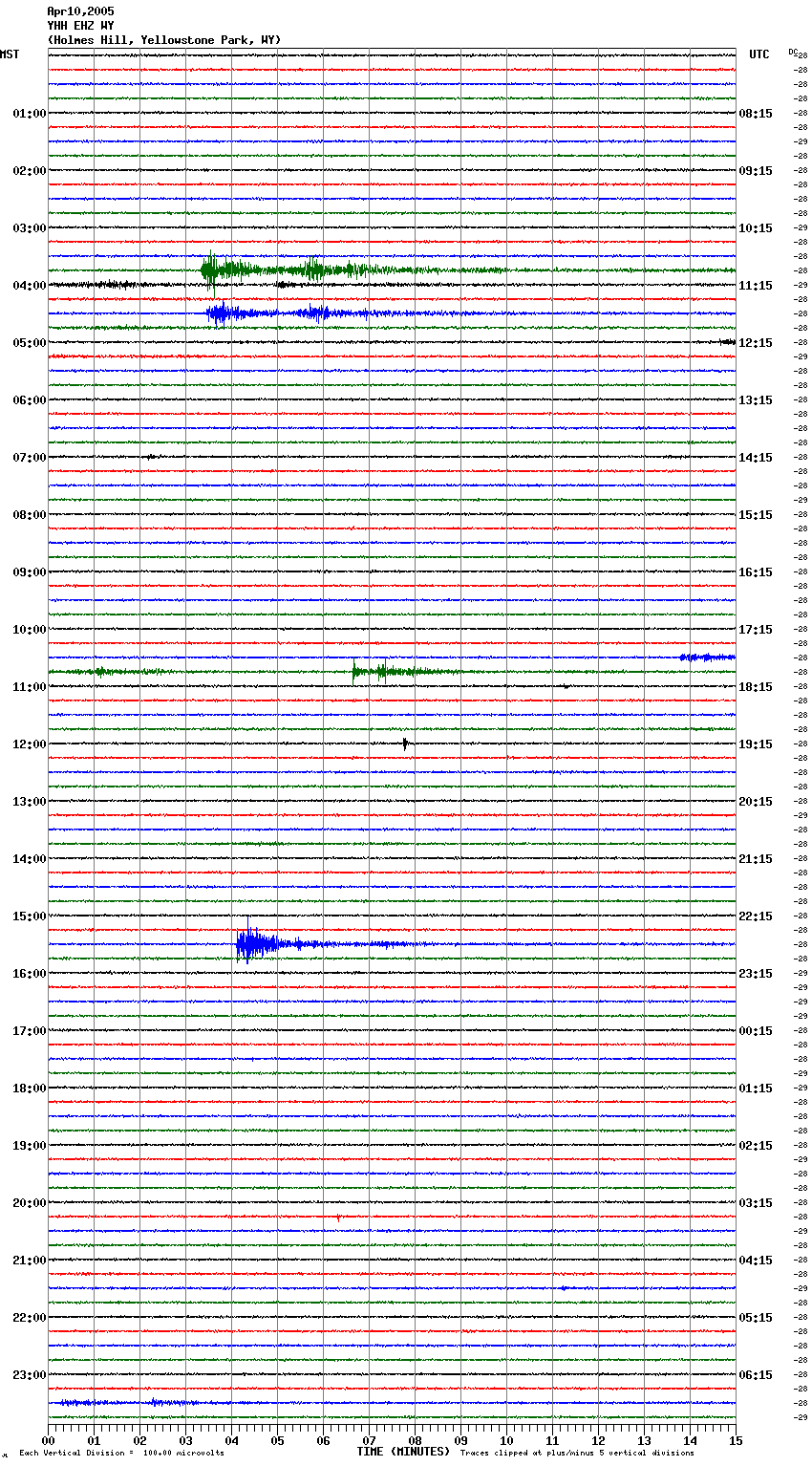The image size is (812, 1466).
Task: Select the 03:00 MST row label
Action: tap(30, 228)
